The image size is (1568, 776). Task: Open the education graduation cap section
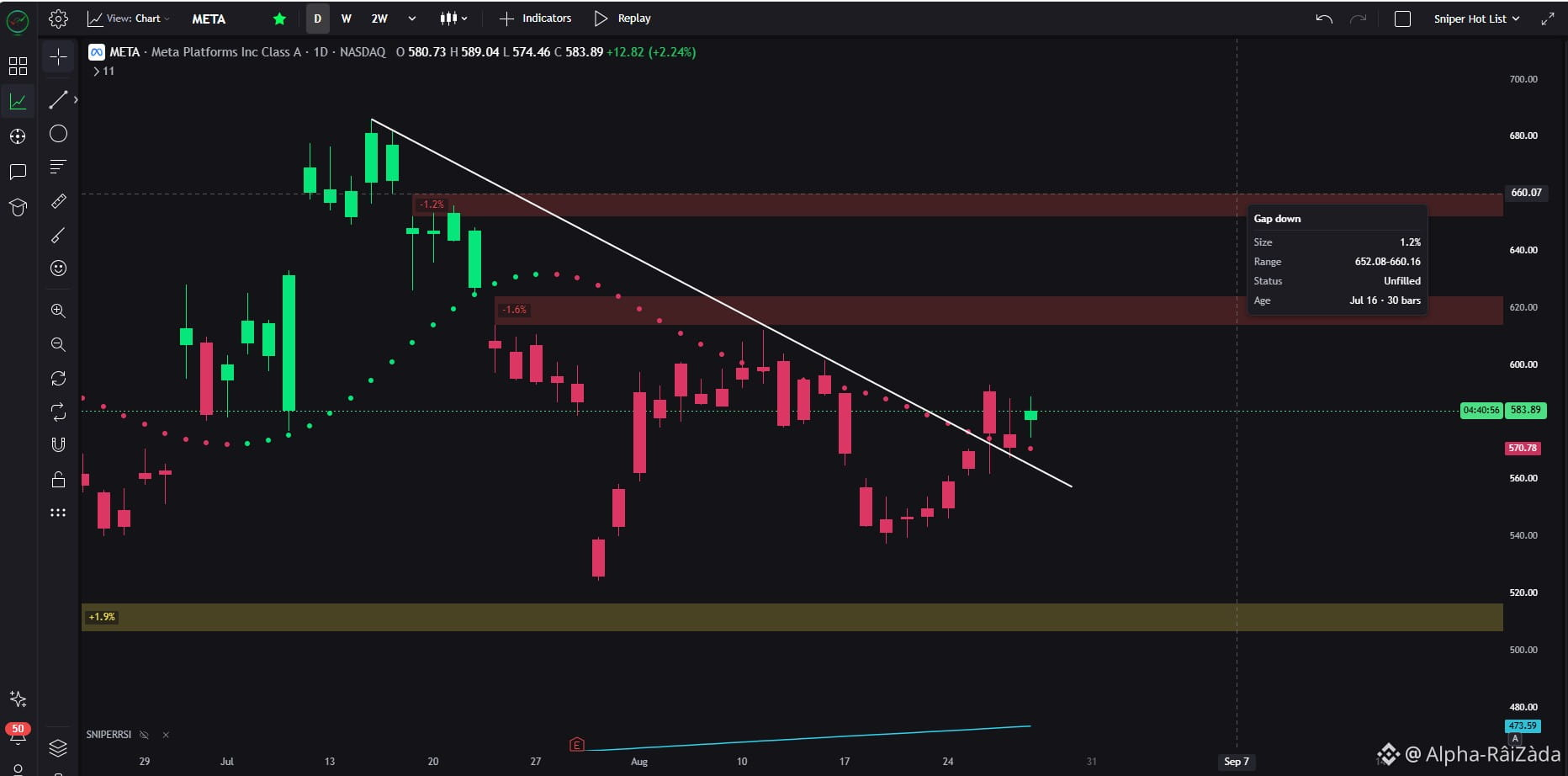point(18,207)
